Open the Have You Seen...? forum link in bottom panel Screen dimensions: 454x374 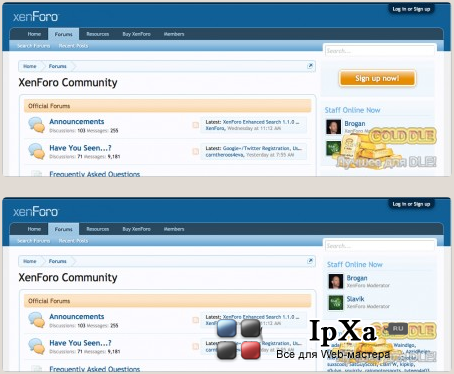coord(80,343)
